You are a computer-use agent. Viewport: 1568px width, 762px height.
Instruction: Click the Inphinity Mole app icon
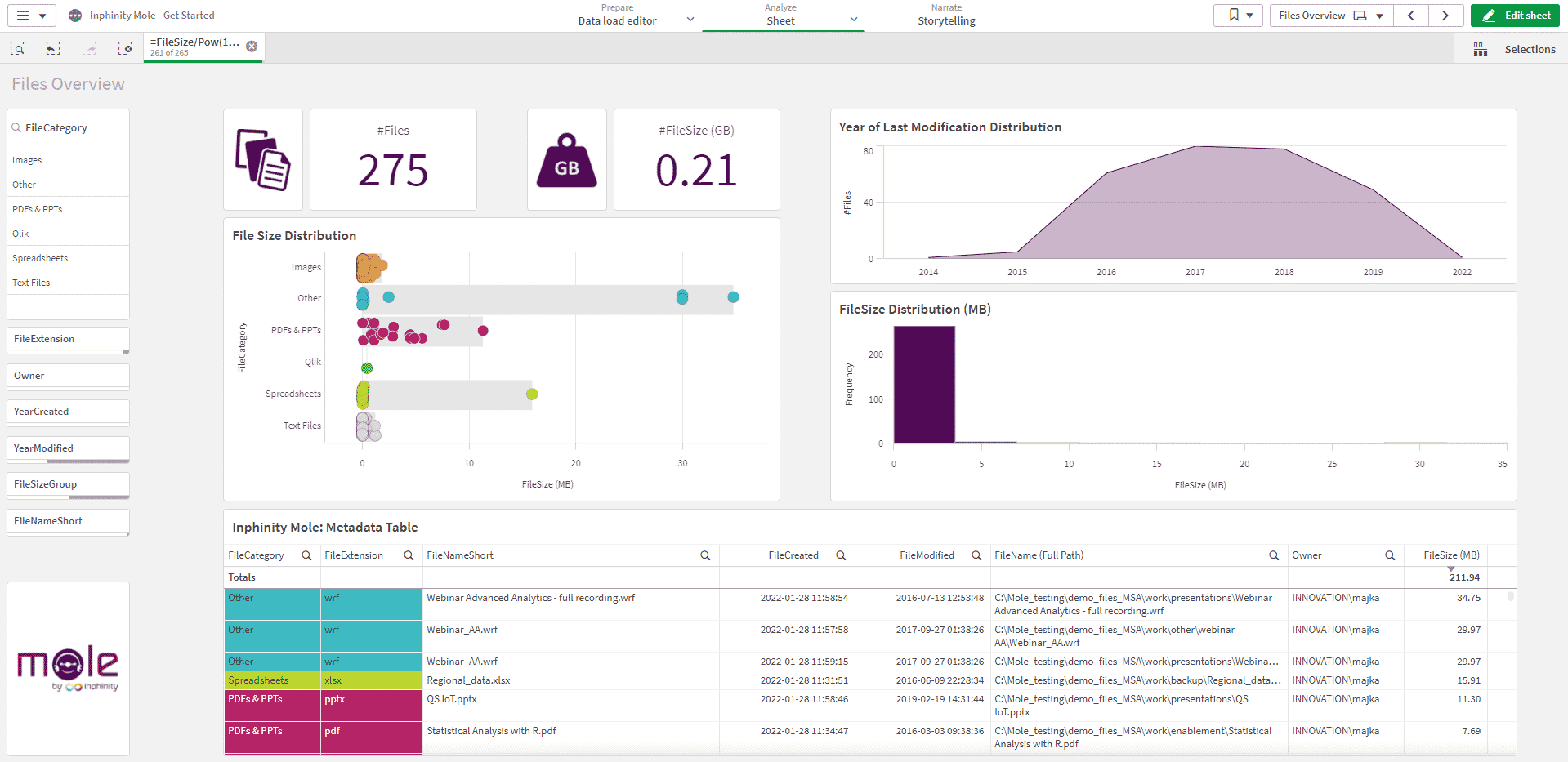pyautogui.click(x=75, y=16)
